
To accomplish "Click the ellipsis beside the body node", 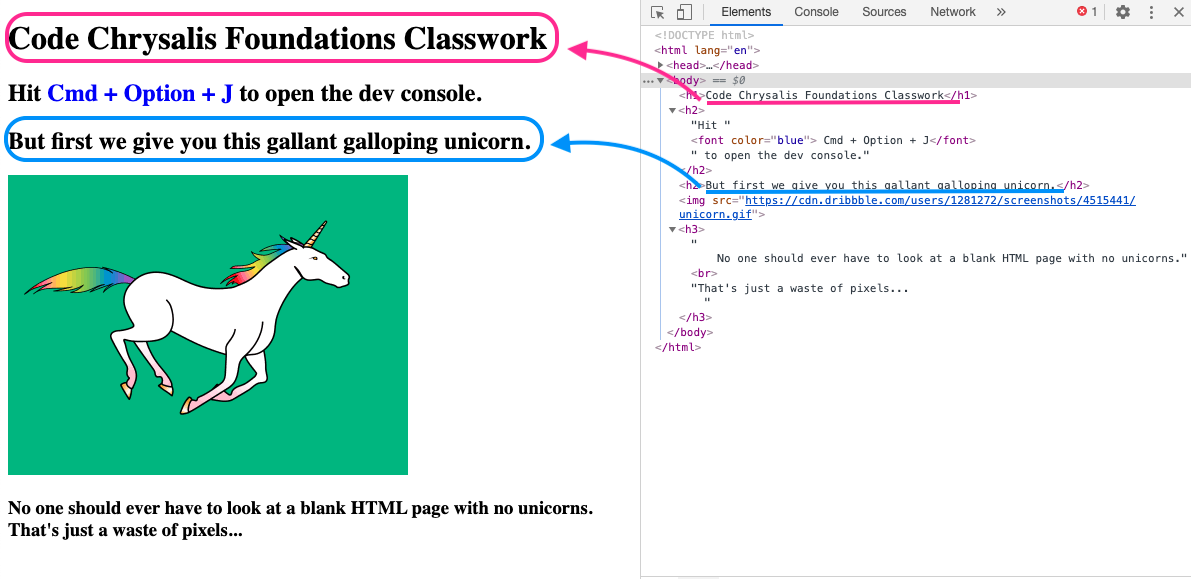I will click(x=647, y=81).
